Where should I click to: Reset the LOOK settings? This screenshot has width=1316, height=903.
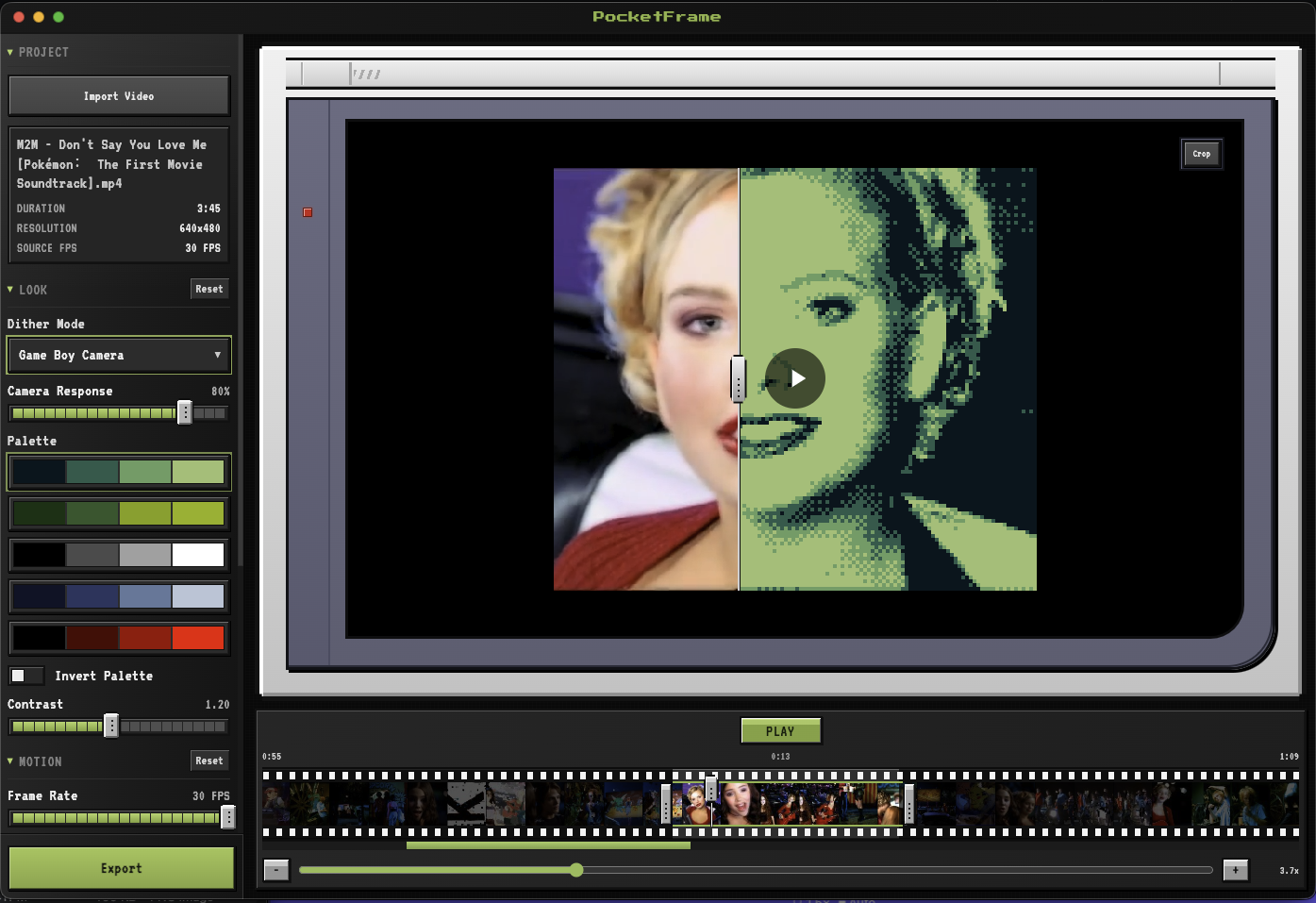[209, 289]
